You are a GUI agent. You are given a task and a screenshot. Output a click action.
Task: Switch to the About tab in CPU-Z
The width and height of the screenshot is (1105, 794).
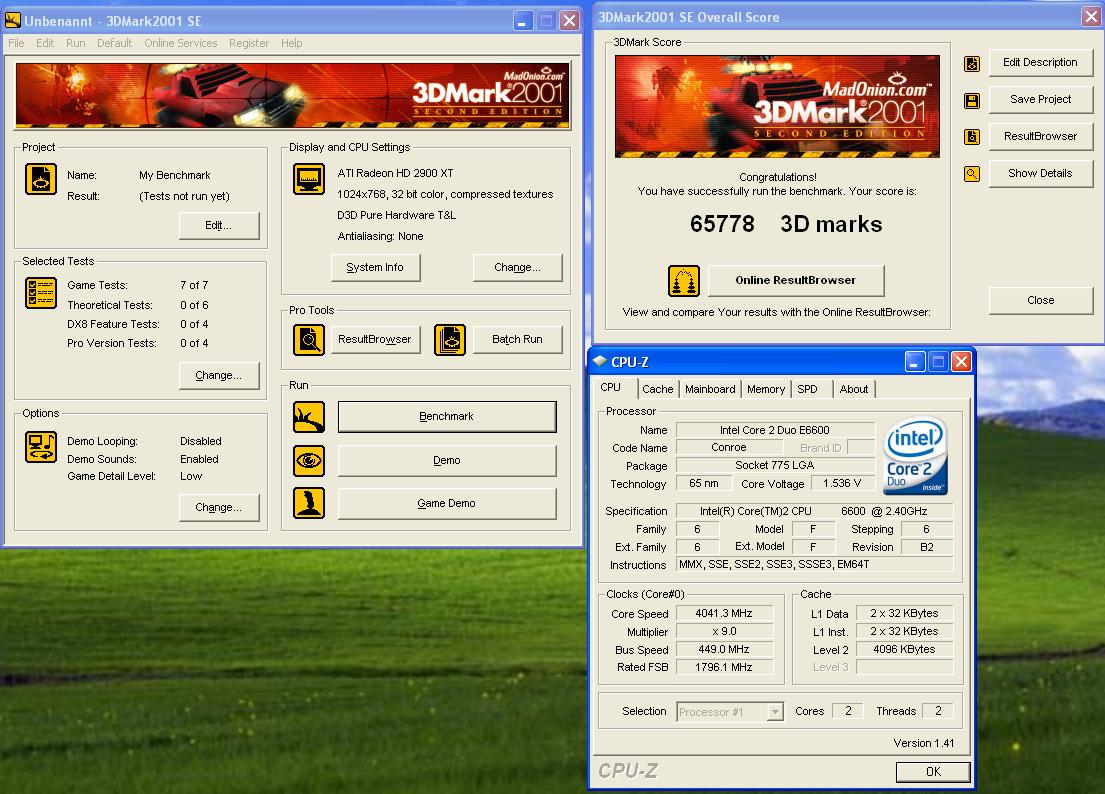click(853, 389)
